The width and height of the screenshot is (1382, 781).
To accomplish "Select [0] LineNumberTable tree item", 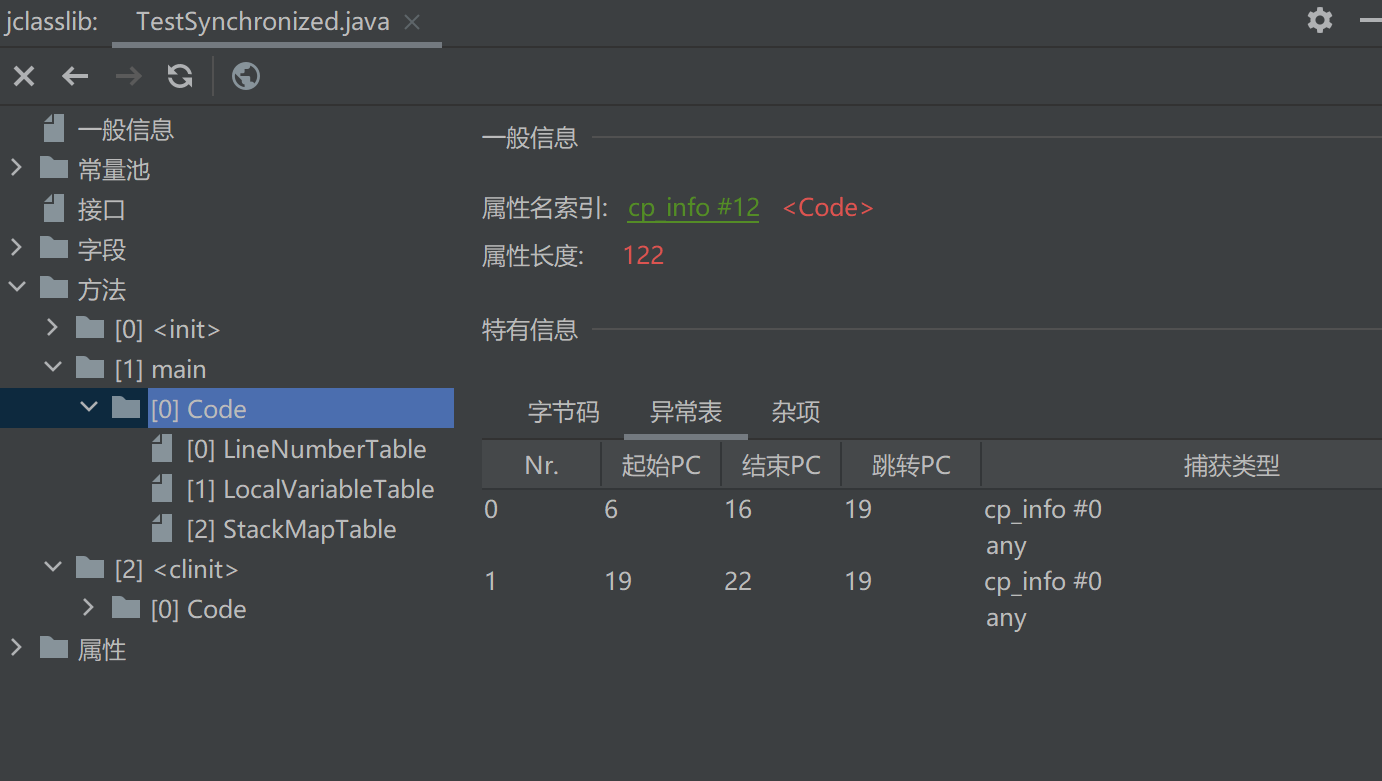I will point(306,450).
